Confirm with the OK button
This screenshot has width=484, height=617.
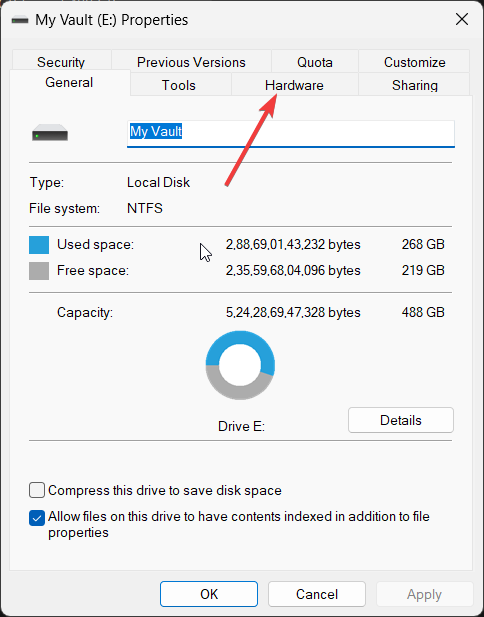click(209, 594)
